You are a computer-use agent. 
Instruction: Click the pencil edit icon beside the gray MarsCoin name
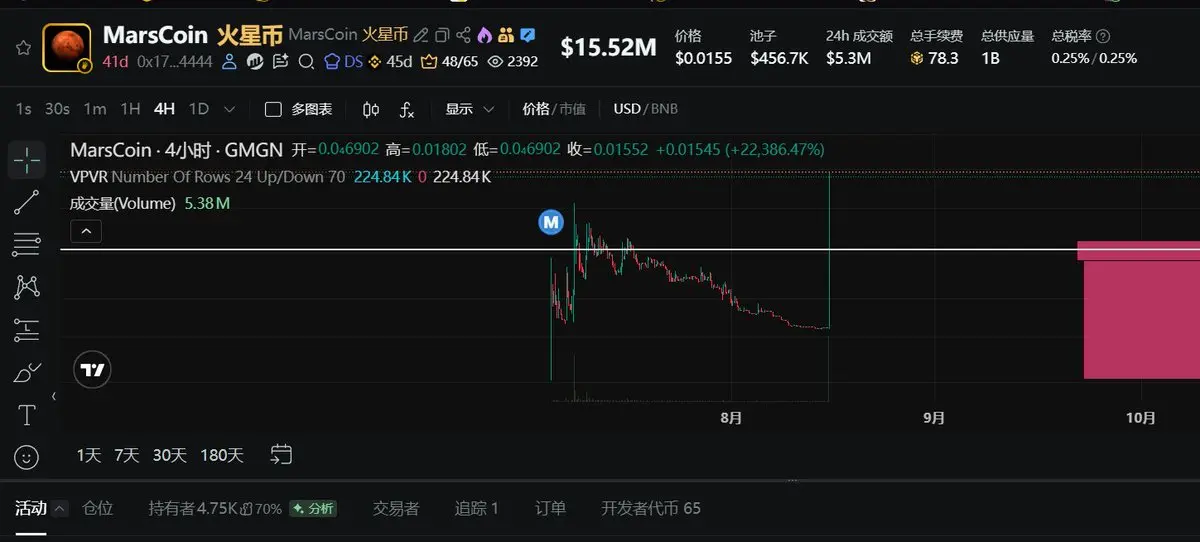[x=421, y=35]
